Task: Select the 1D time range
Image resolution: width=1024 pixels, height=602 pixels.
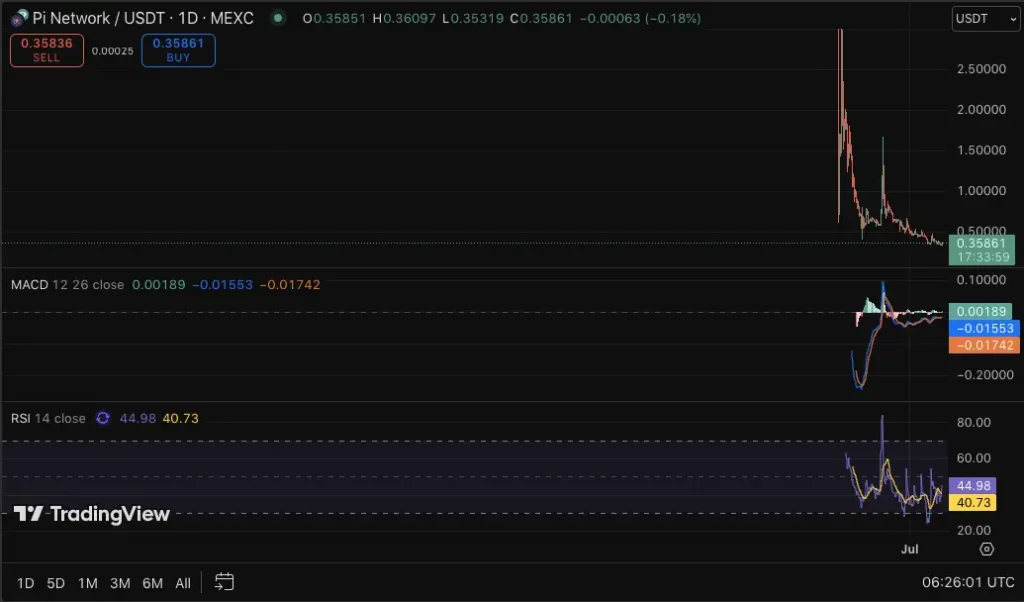Action: coord(25,582)
